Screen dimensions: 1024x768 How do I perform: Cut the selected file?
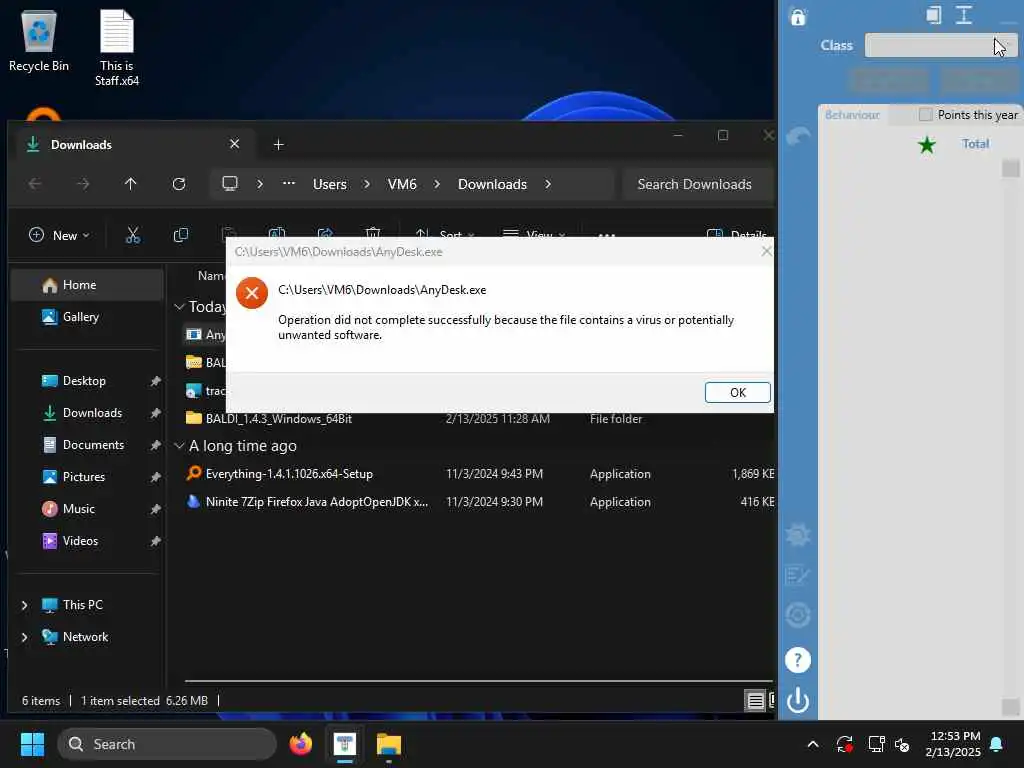click(133, 235)
